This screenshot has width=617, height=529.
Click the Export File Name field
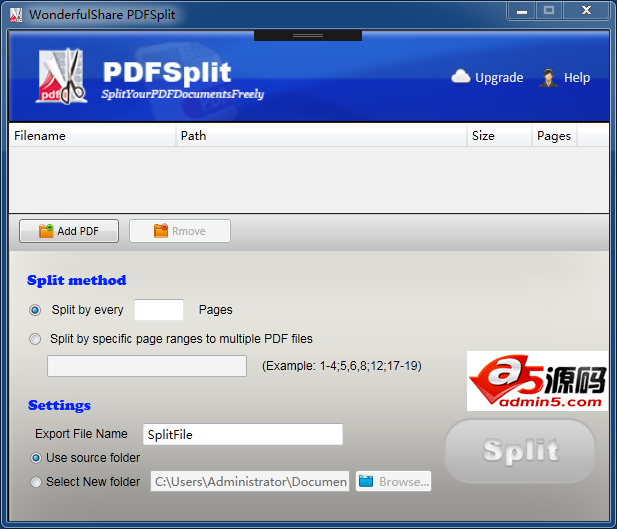(243, 435)
